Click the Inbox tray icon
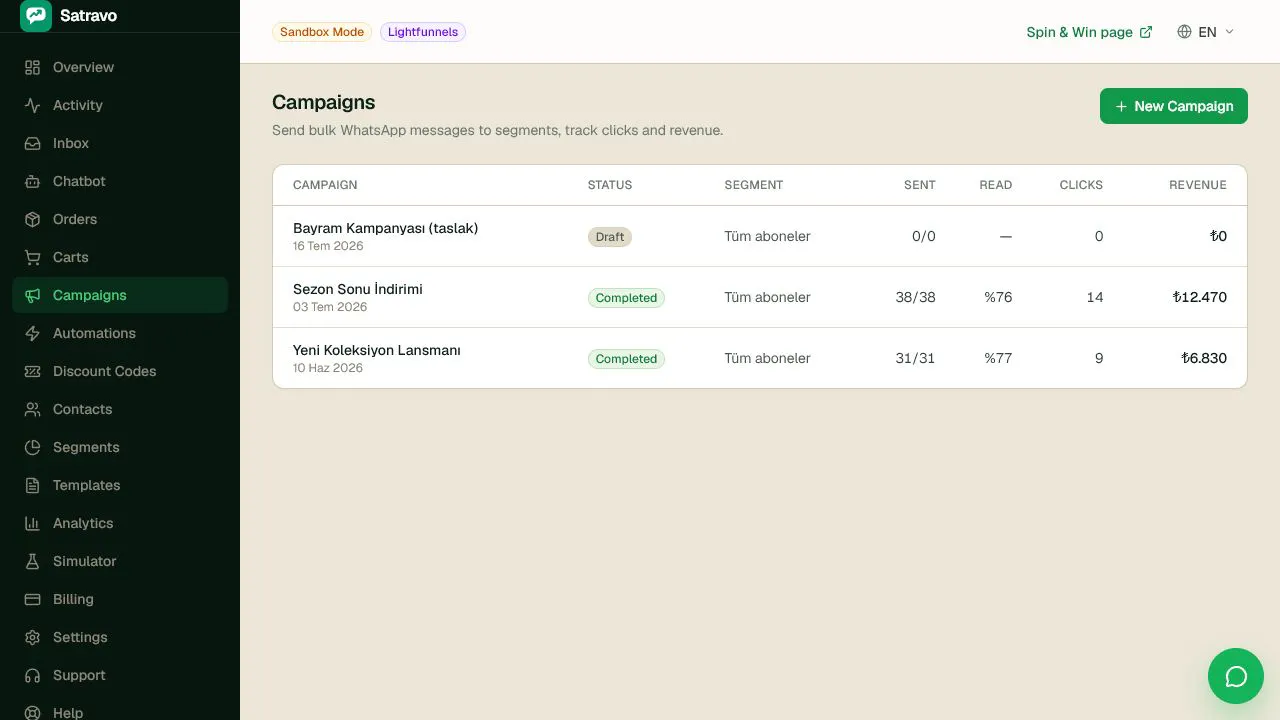The height and width of the screenshot is (720, 1280). point(33,143)
